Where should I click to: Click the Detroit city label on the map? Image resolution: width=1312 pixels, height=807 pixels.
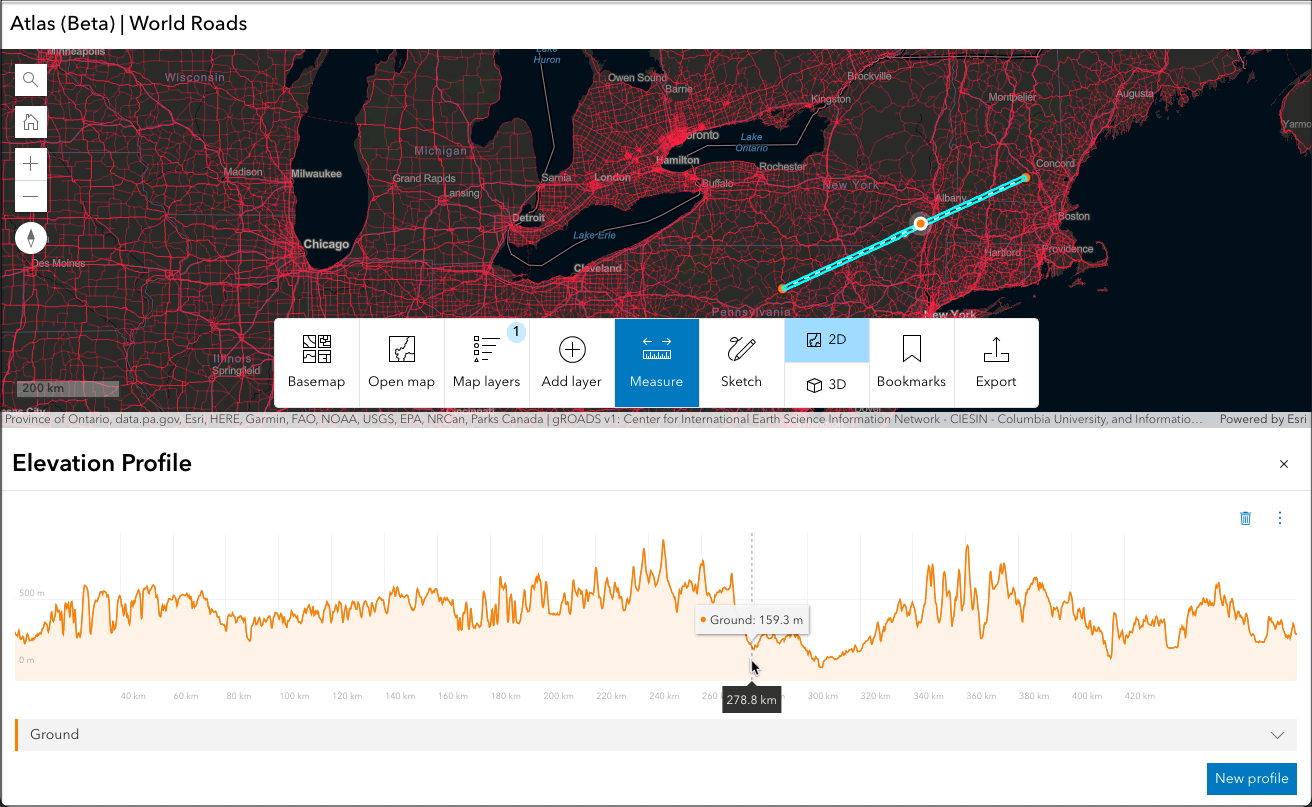[528, 218]
